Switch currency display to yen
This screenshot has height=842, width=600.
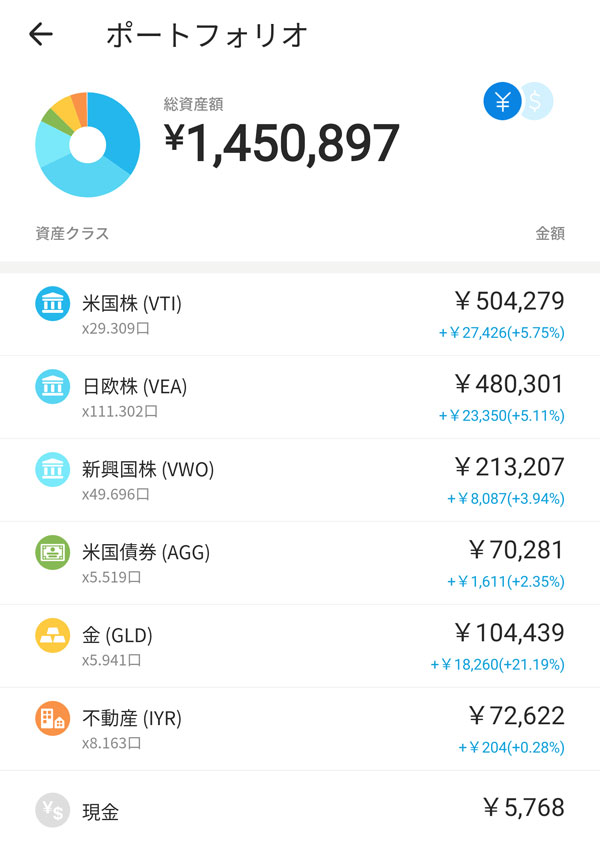(x=502, y=101)
